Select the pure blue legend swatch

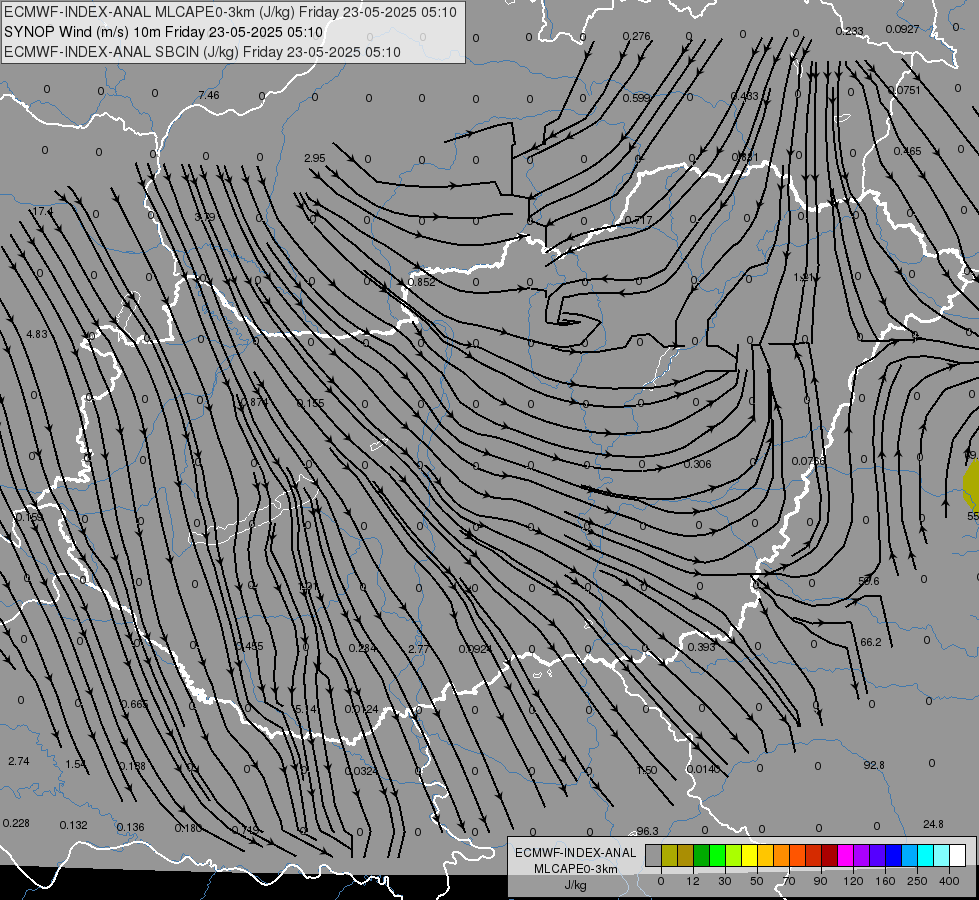pyautogui.click(x=893, y=855)
